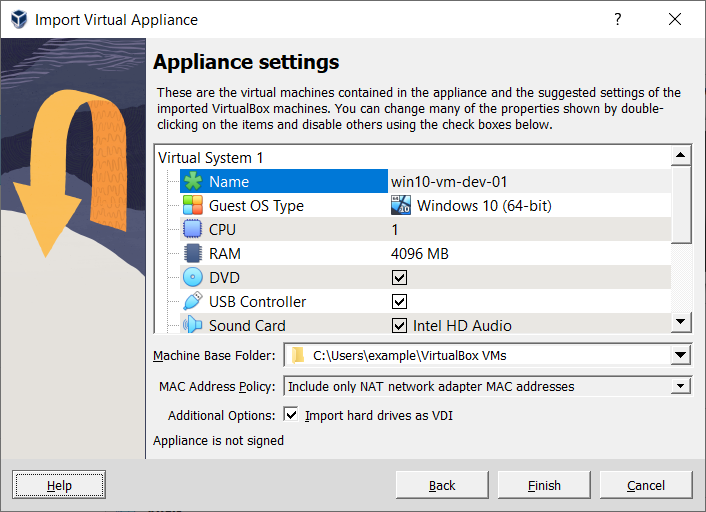Click the scroll down arrow in settings list
The height and width of the screenshot is (512, 706).
[681, 322]
